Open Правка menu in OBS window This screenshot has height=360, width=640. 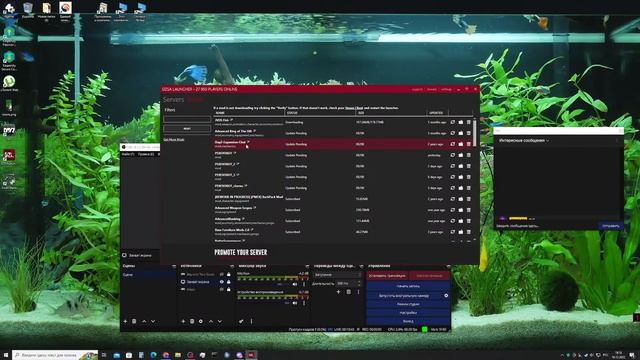146,154
